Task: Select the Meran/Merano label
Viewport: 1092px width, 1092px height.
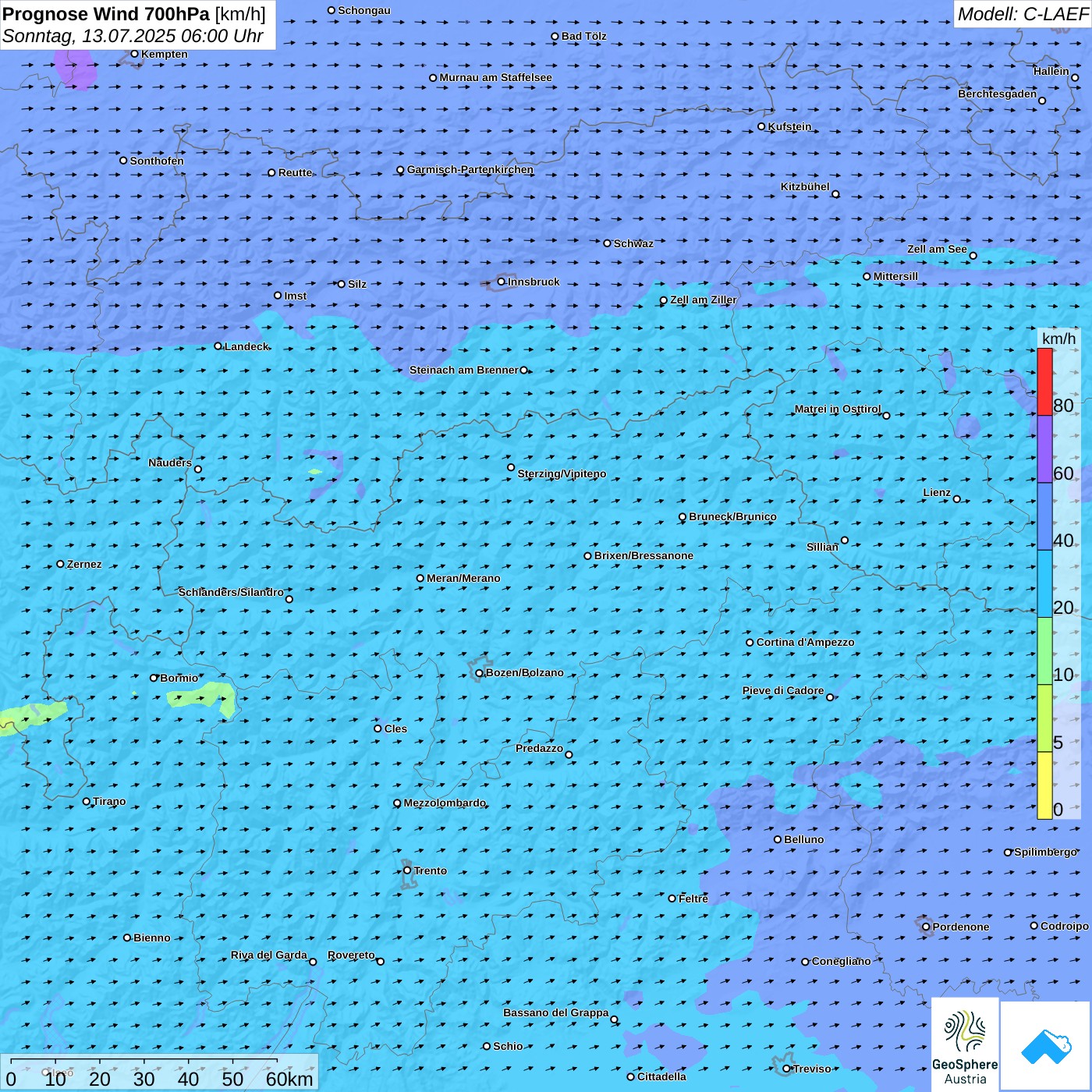Action: [x=463, y=578]
